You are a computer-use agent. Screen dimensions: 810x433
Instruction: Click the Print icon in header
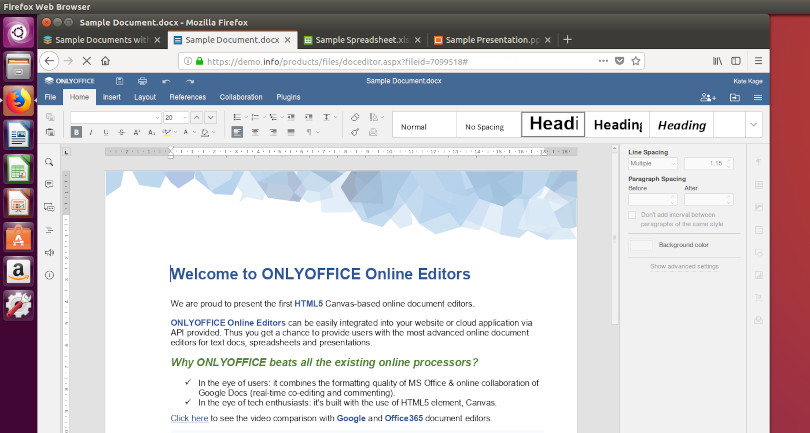pyautogui.click(x=143, y=81)
